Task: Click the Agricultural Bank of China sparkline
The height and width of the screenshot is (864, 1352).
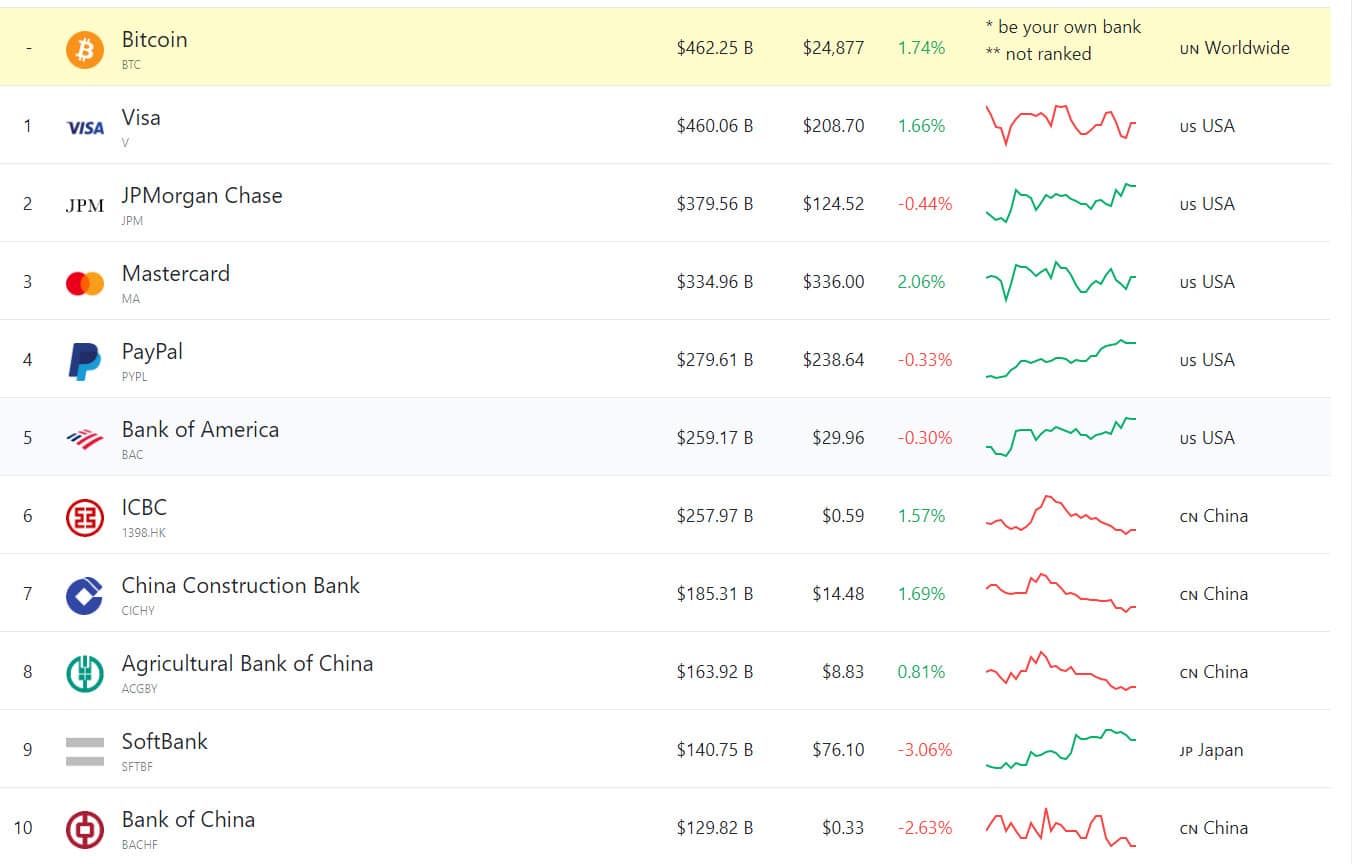Action: [1061, 671]
